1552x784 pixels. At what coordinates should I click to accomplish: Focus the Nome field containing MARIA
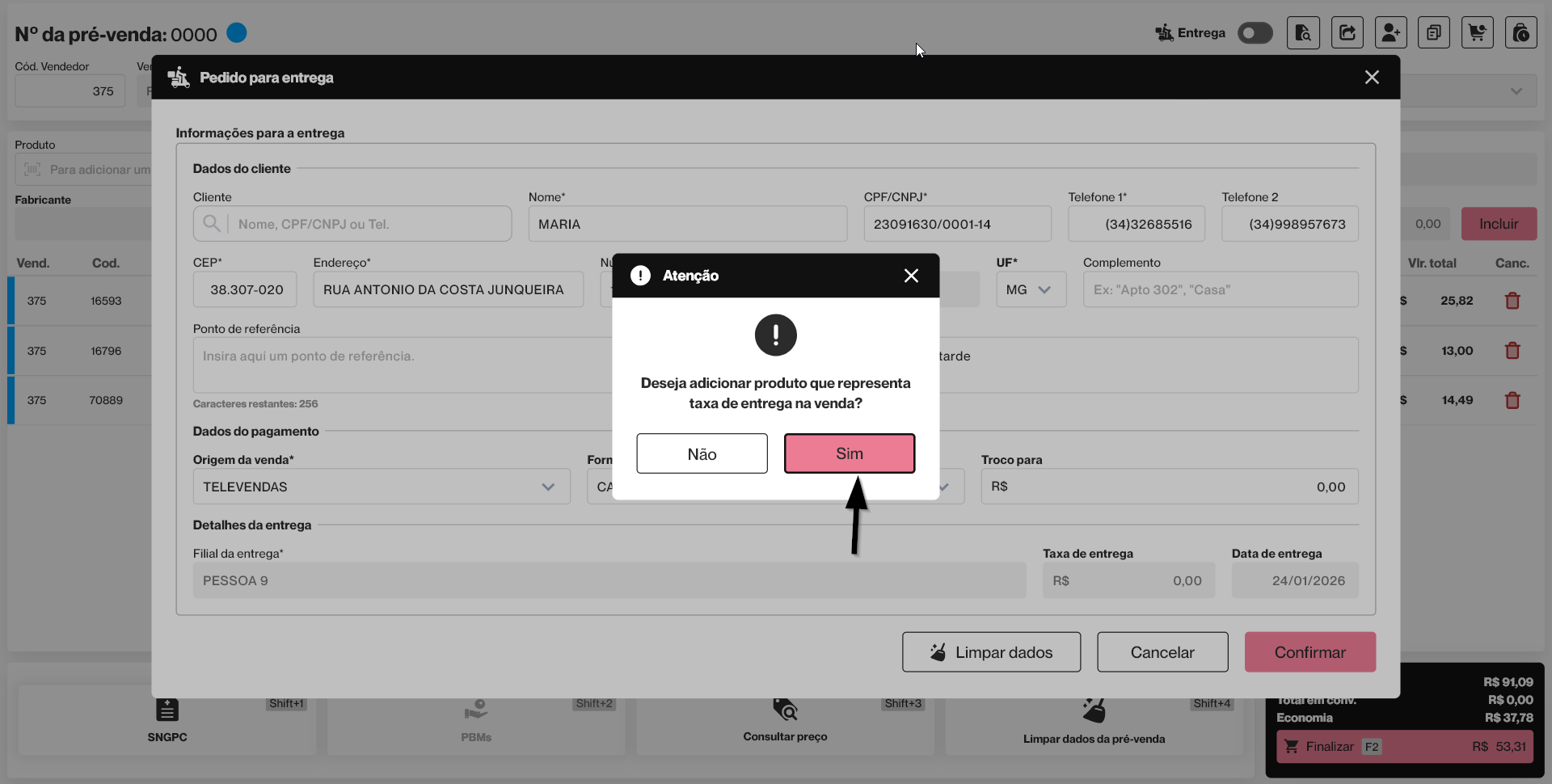(688, 224)
